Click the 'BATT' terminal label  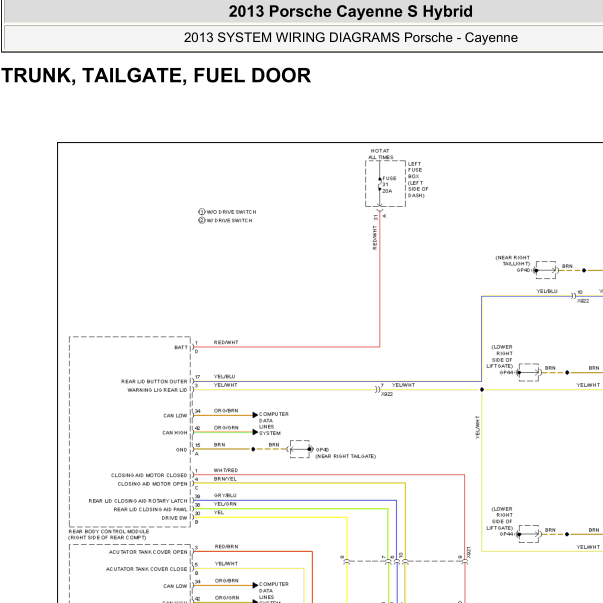pos(181,347)
